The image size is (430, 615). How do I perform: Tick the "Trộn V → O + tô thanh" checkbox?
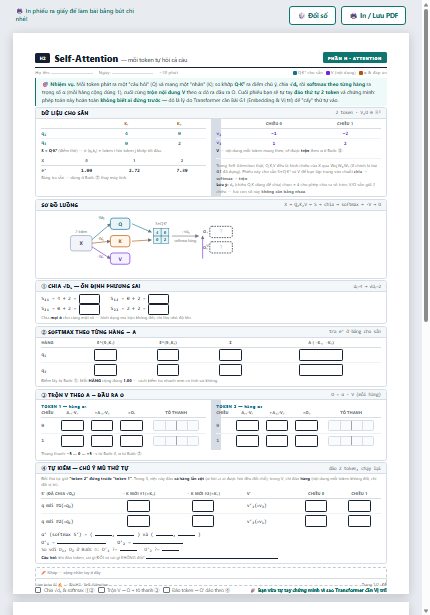click(102, 590)
